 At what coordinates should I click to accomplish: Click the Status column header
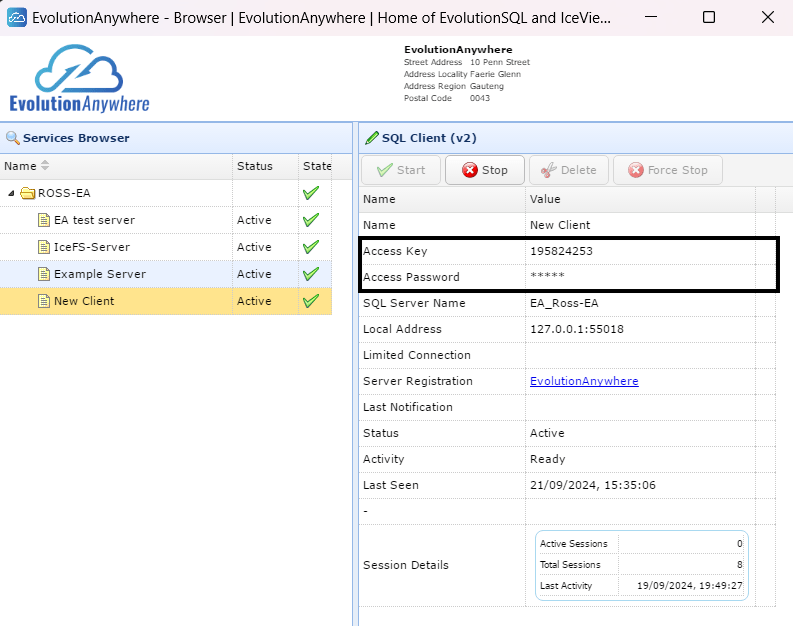point(266,166)
